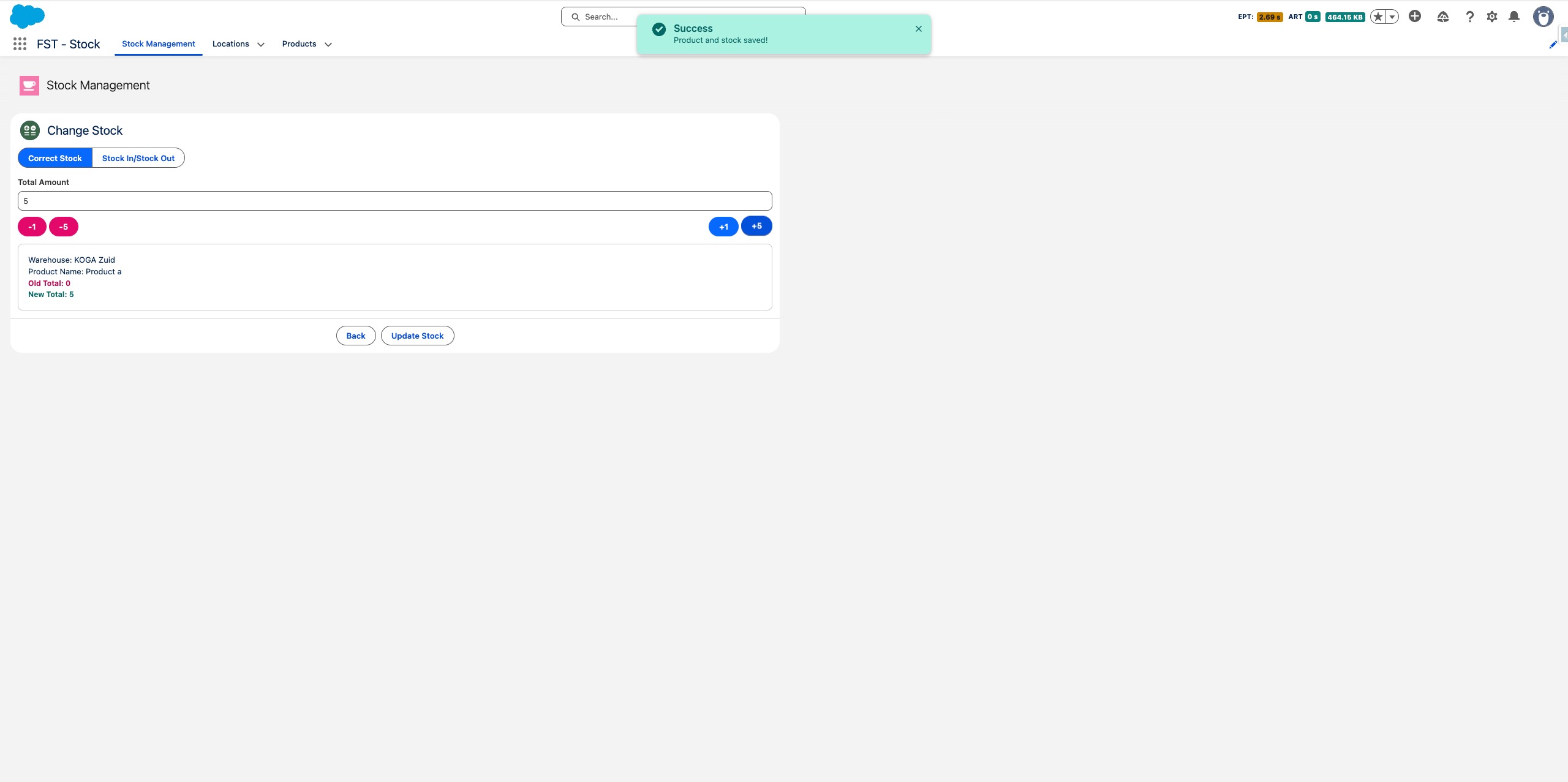Viewport: 1568px width, 782px height.
Task: Open the Setup gear icon
Action: click(x=1492, y=17)
